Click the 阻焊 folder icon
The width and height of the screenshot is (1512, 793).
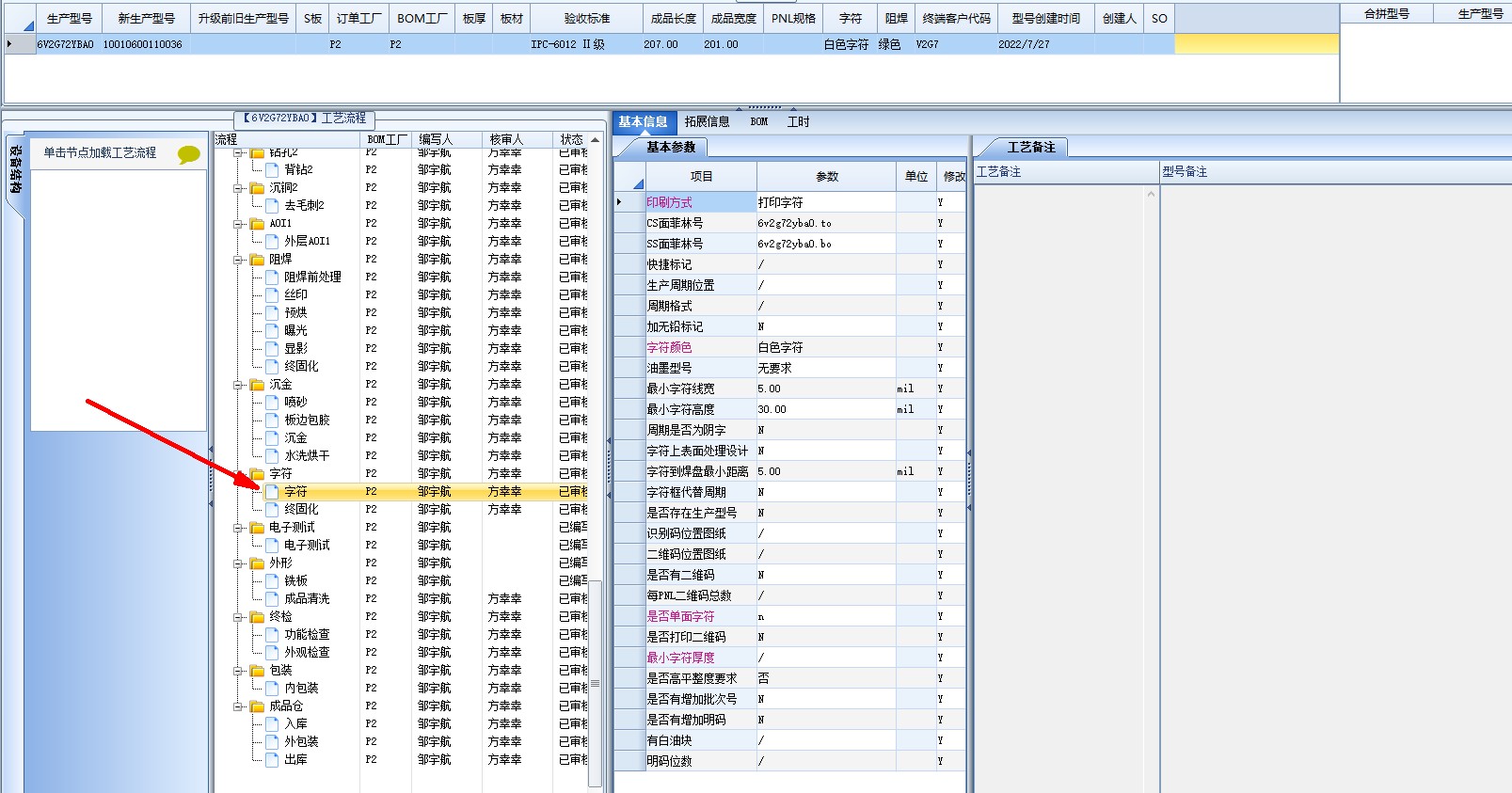pyautogui.click(x=257, y=260)
